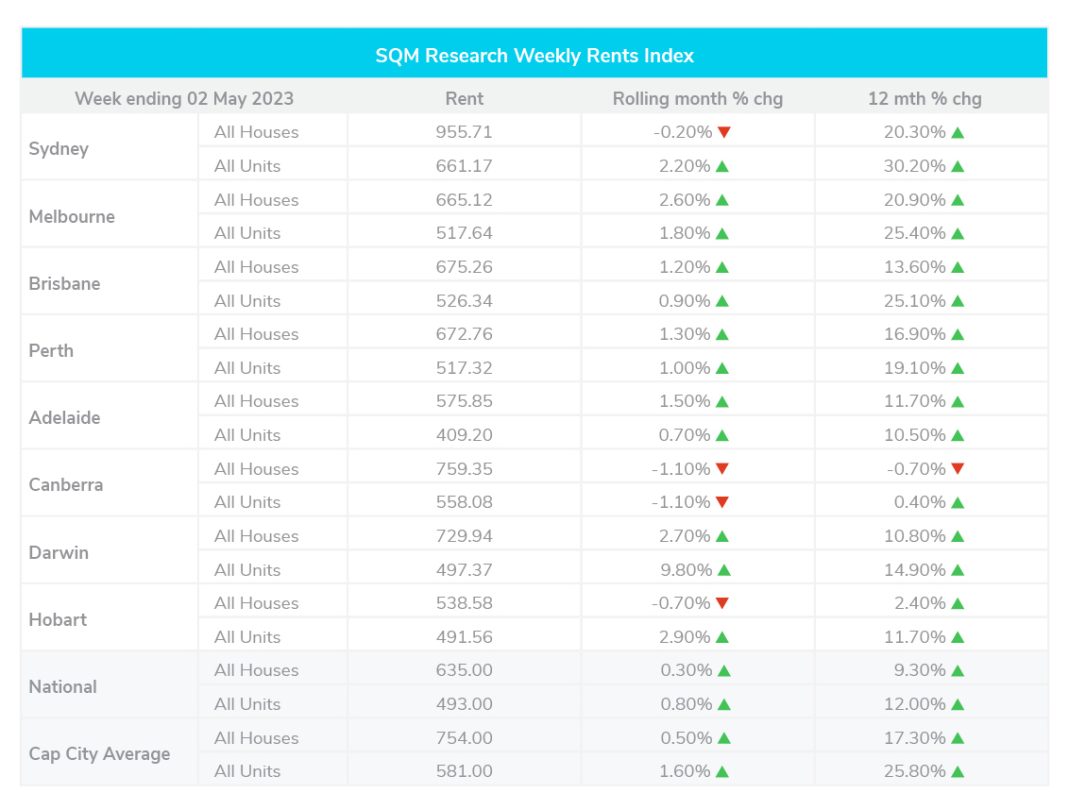
Task: Select Darwin houses monthly change 2.70%
Action: [x=684, y=536]
